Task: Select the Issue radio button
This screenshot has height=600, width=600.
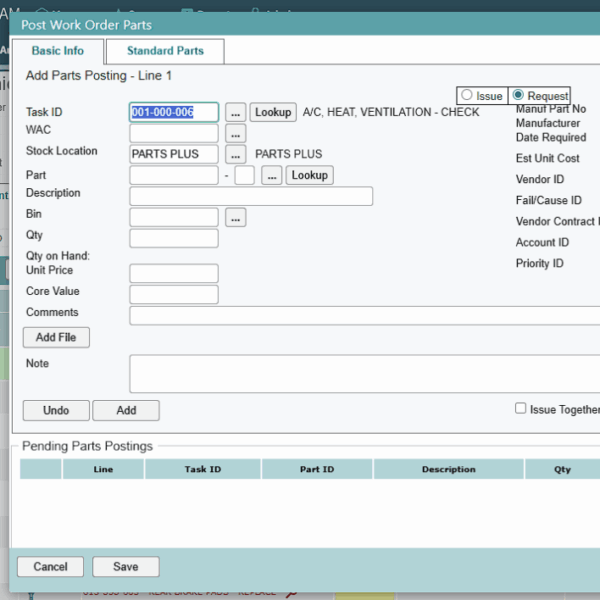Action: tap(466, 95)
